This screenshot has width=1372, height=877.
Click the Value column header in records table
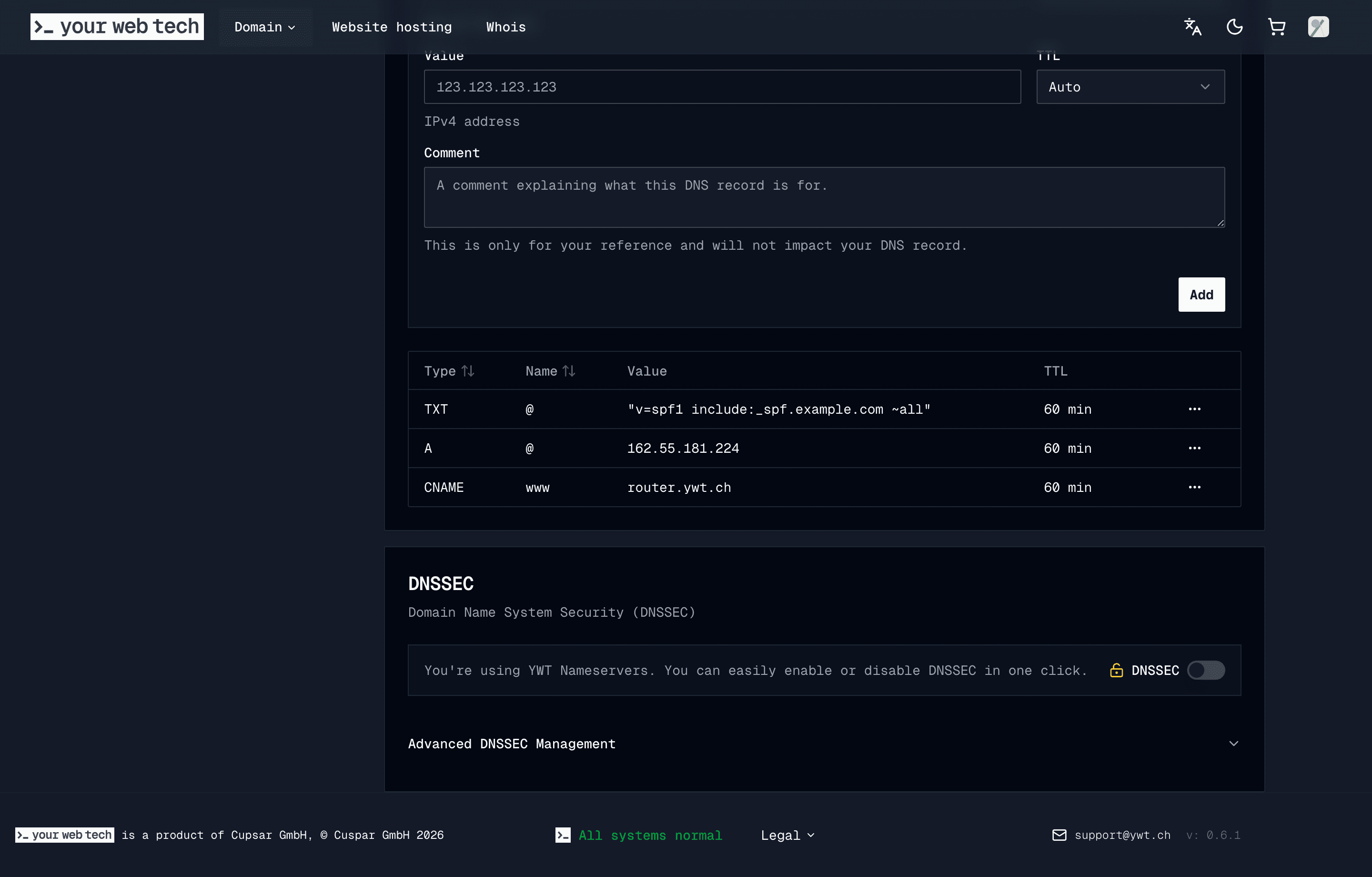(x=646, y=371)
